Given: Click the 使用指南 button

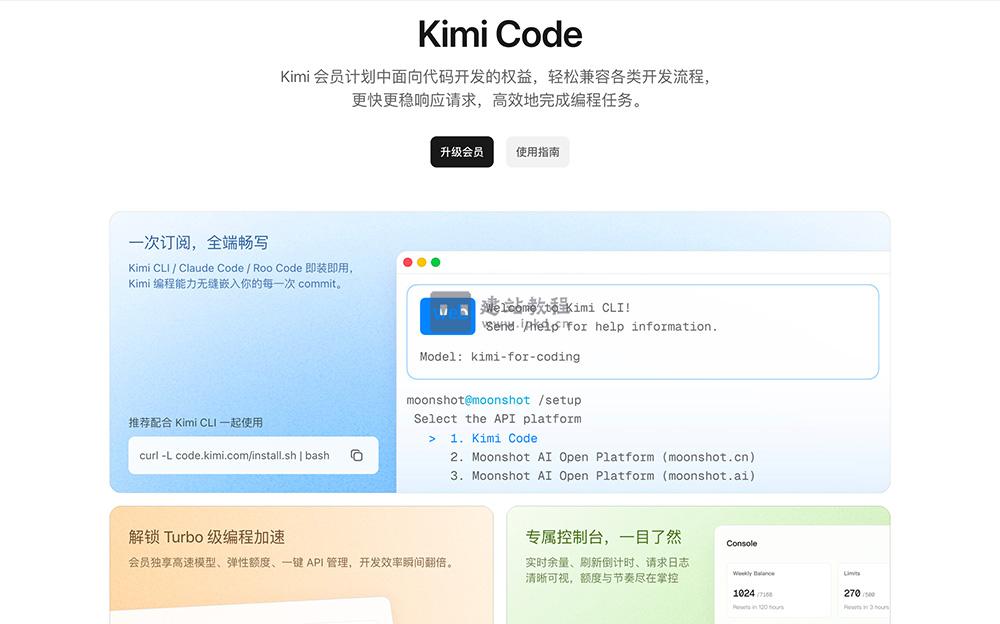Looking at the screenshot, I should 537,152.
